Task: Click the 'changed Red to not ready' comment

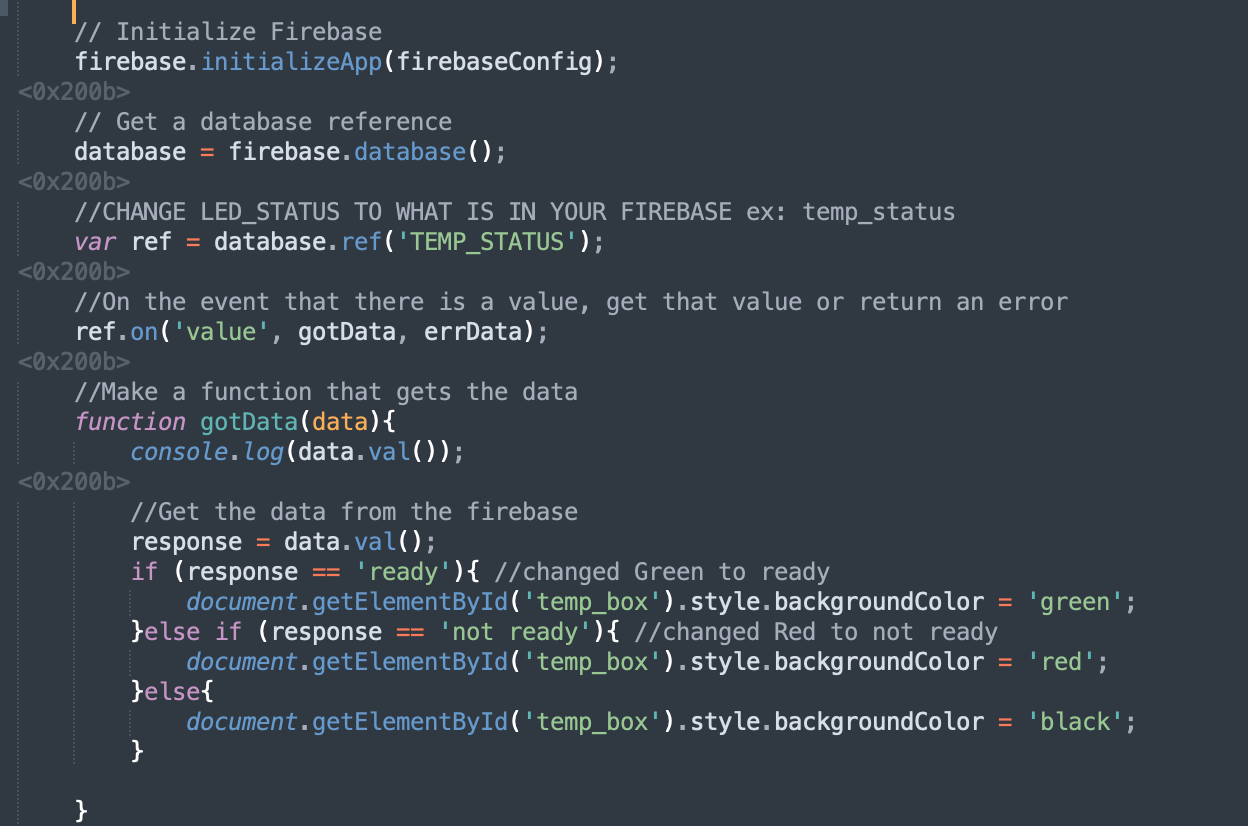Action: tap(815, 632)
